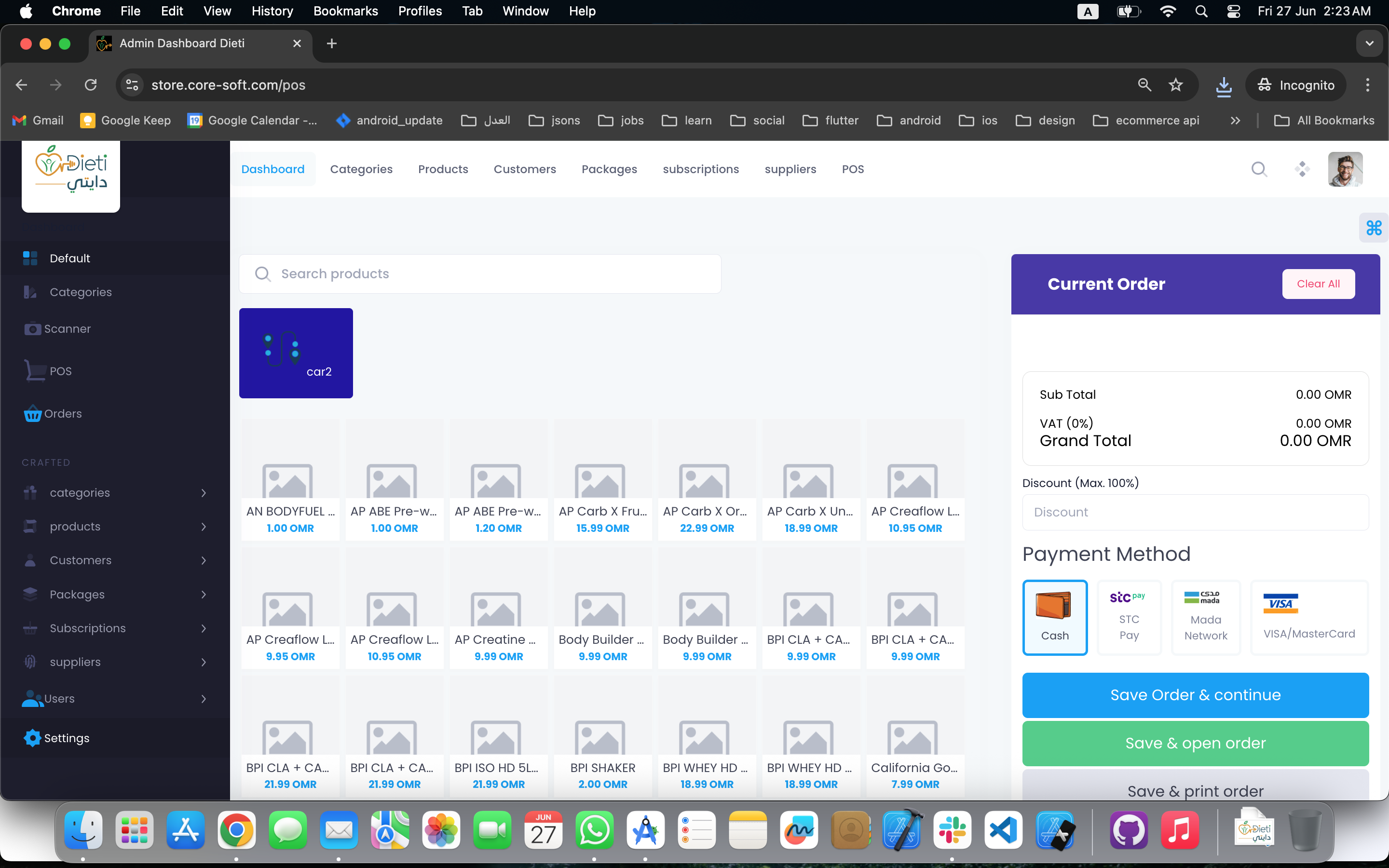Click the header search magnifier icon
Screen dimensions: 1389x868
tap(1259, 169)
